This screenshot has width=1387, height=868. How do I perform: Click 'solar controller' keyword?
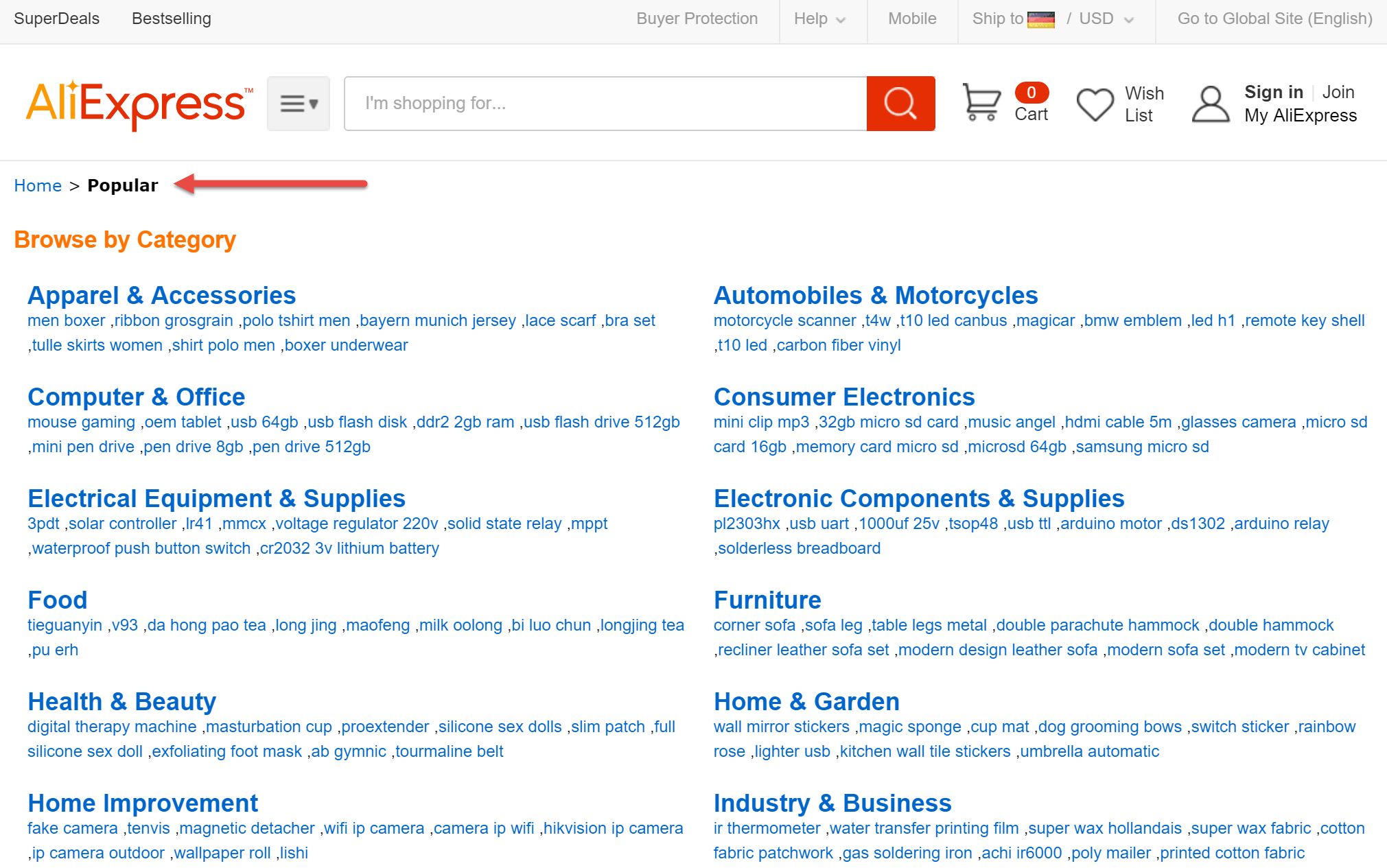[x=123, y=524]
